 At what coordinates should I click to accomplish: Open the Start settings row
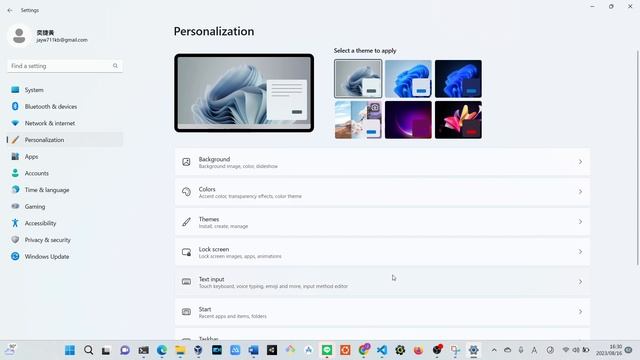382,312
